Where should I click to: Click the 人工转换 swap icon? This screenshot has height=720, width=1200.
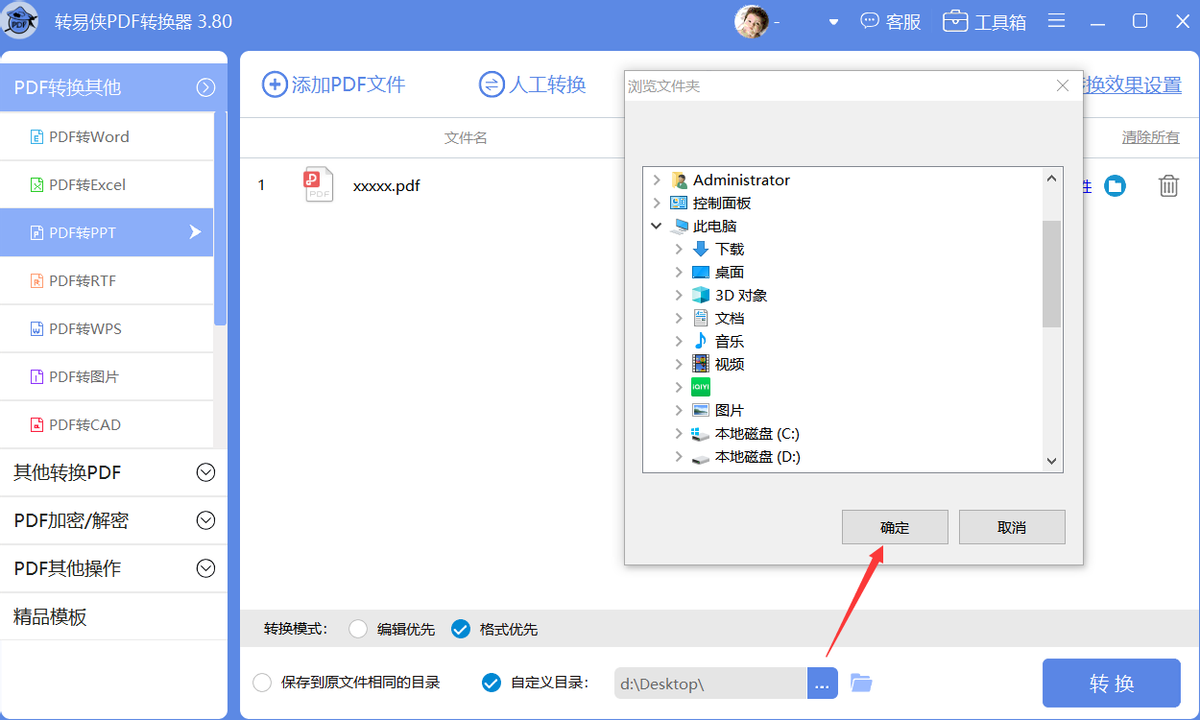click(491, 85)
